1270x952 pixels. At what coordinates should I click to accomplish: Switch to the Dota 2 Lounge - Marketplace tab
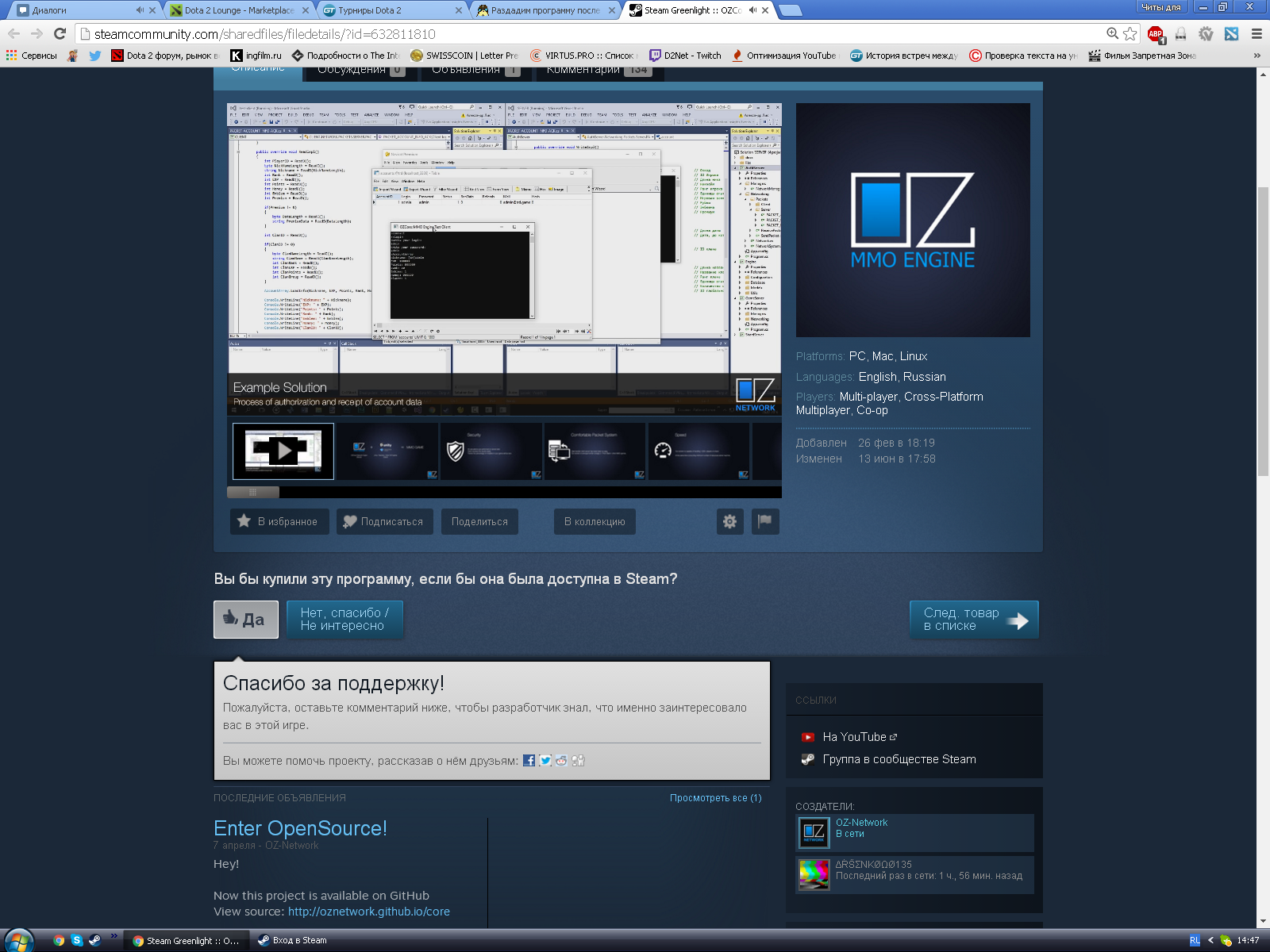point(239,10)
